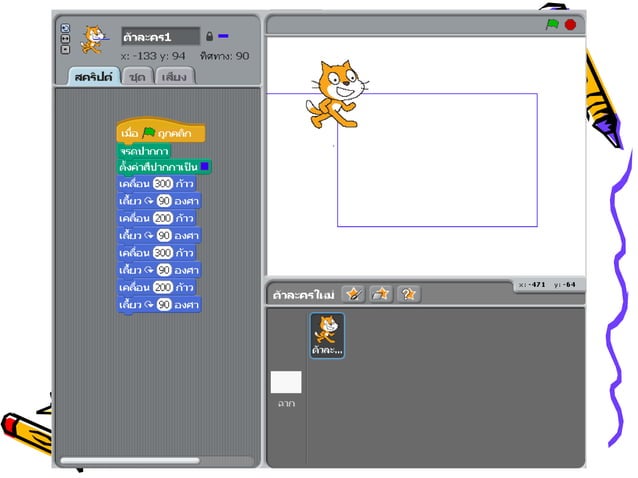Click the paint new sprite button

[x=353, y=294]
